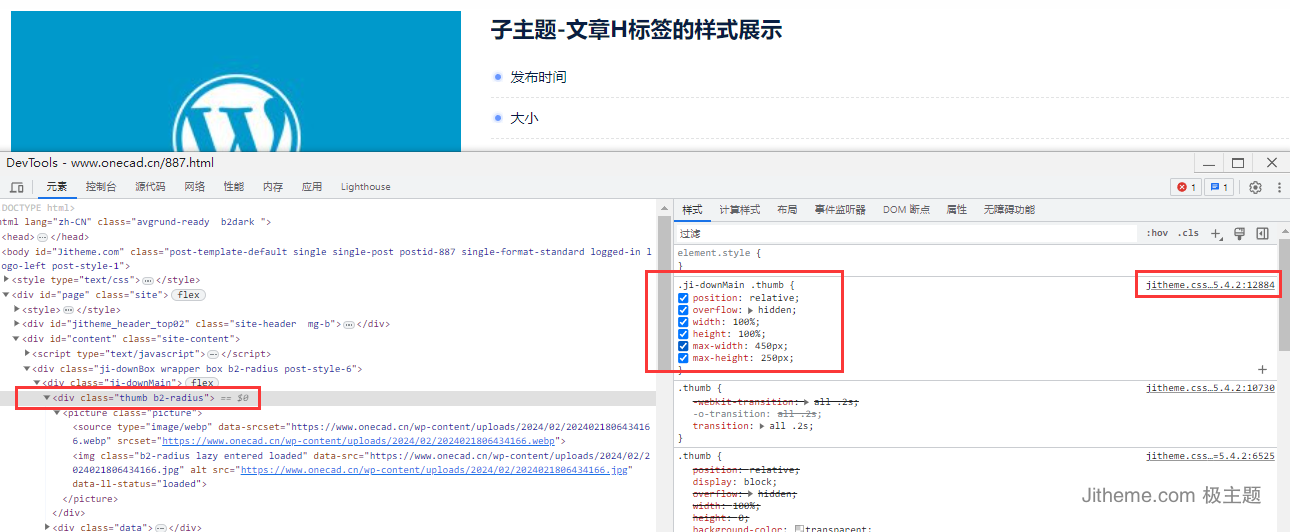
Task: Open jitheme.css source link at line 12884
Action: coord(1210,285)
